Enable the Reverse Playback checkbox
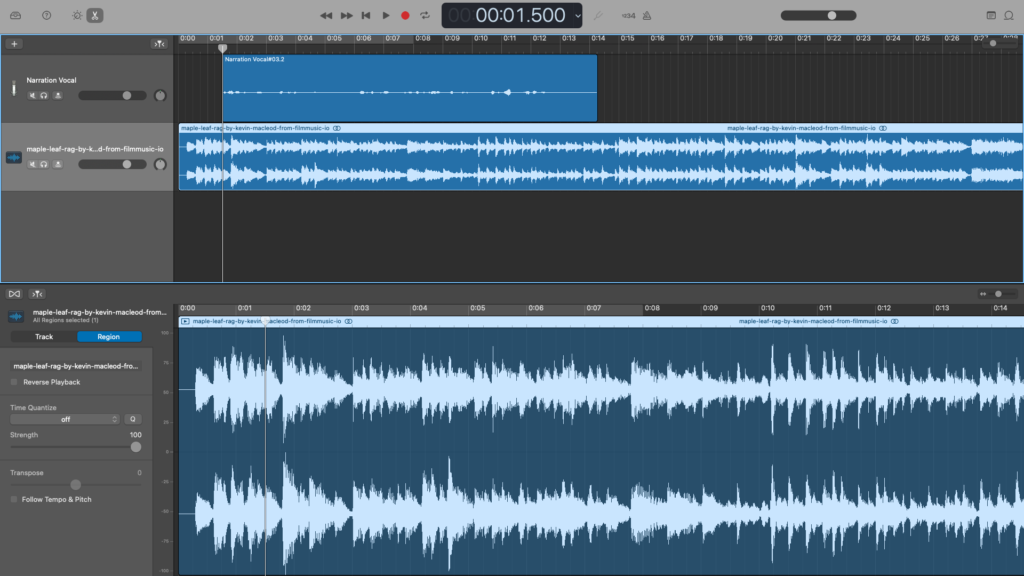 [14, 382]
